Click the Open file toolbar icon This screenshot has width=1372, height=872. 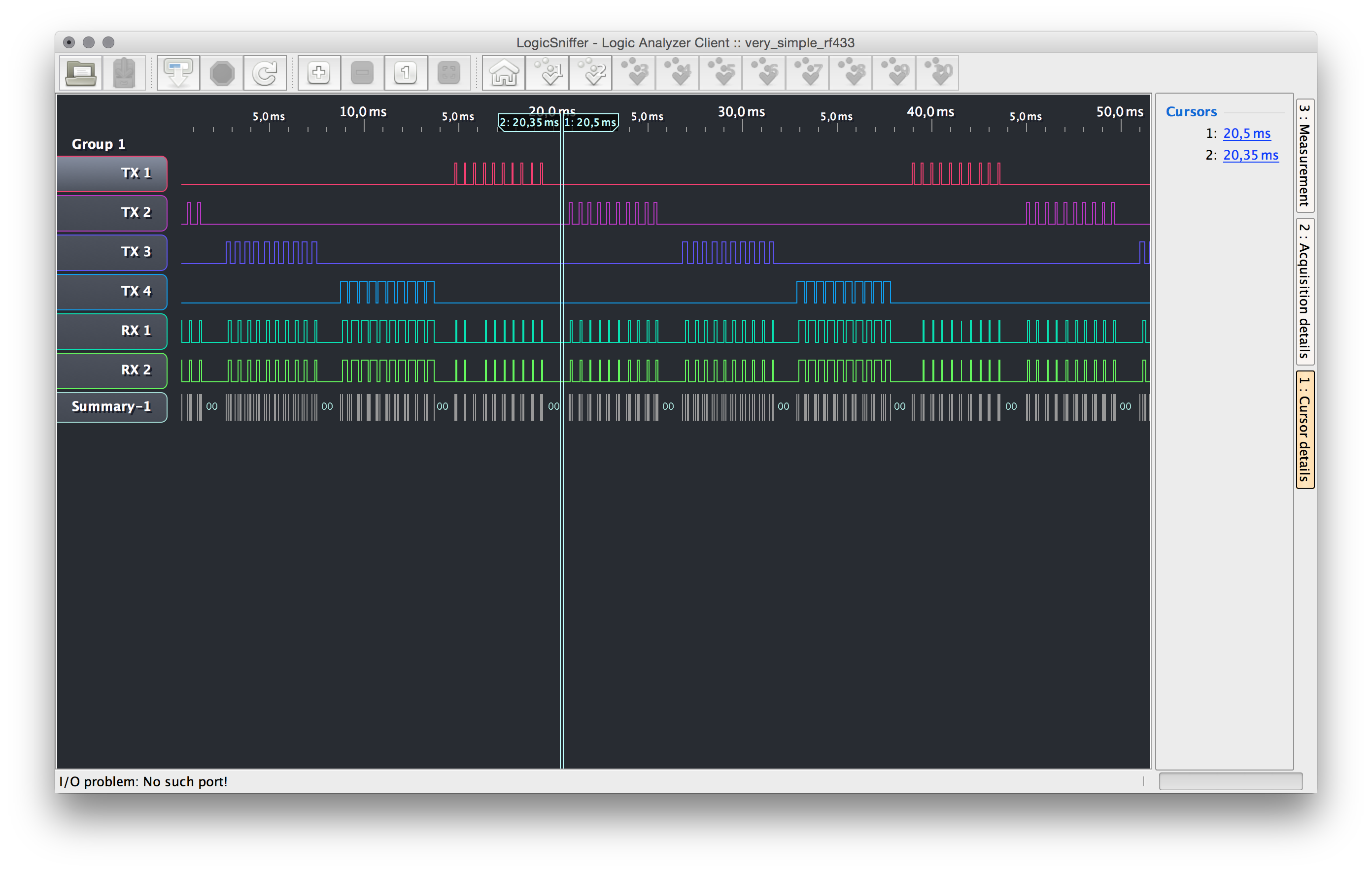tap(80, 73)
